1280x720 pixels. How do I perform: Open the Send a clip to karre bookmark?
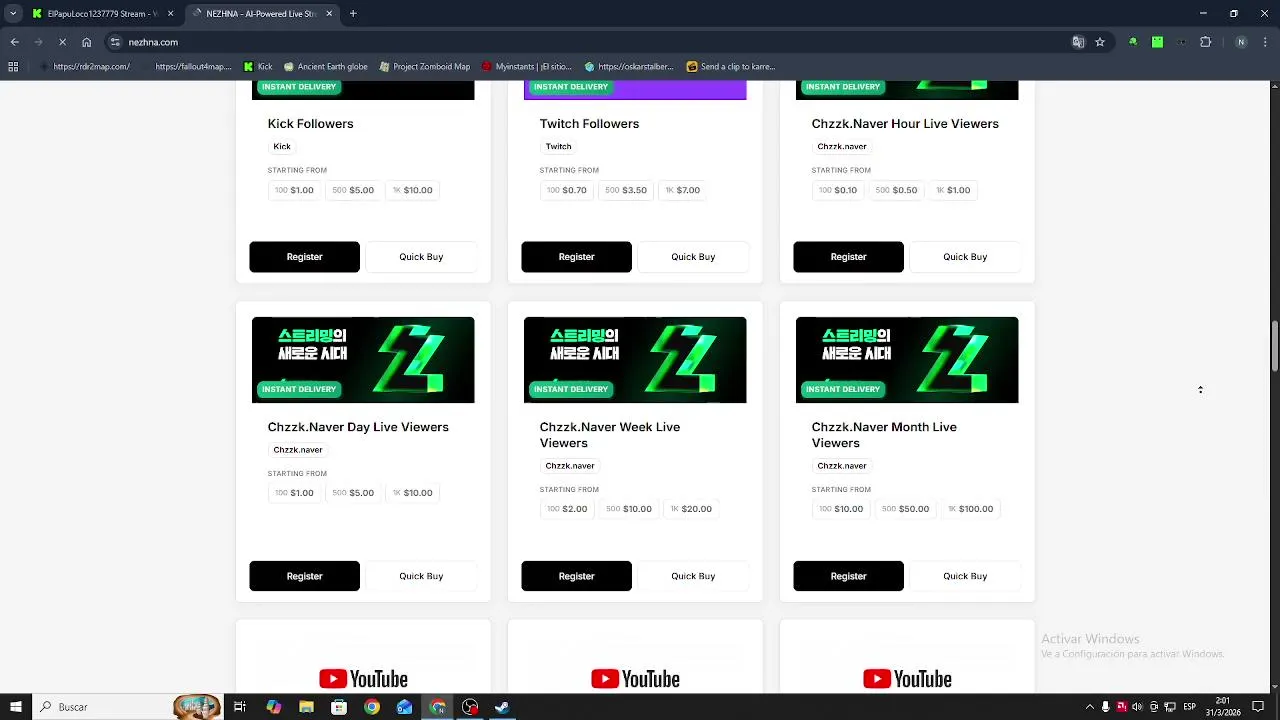pyautogui.click(x=731, y=67)
